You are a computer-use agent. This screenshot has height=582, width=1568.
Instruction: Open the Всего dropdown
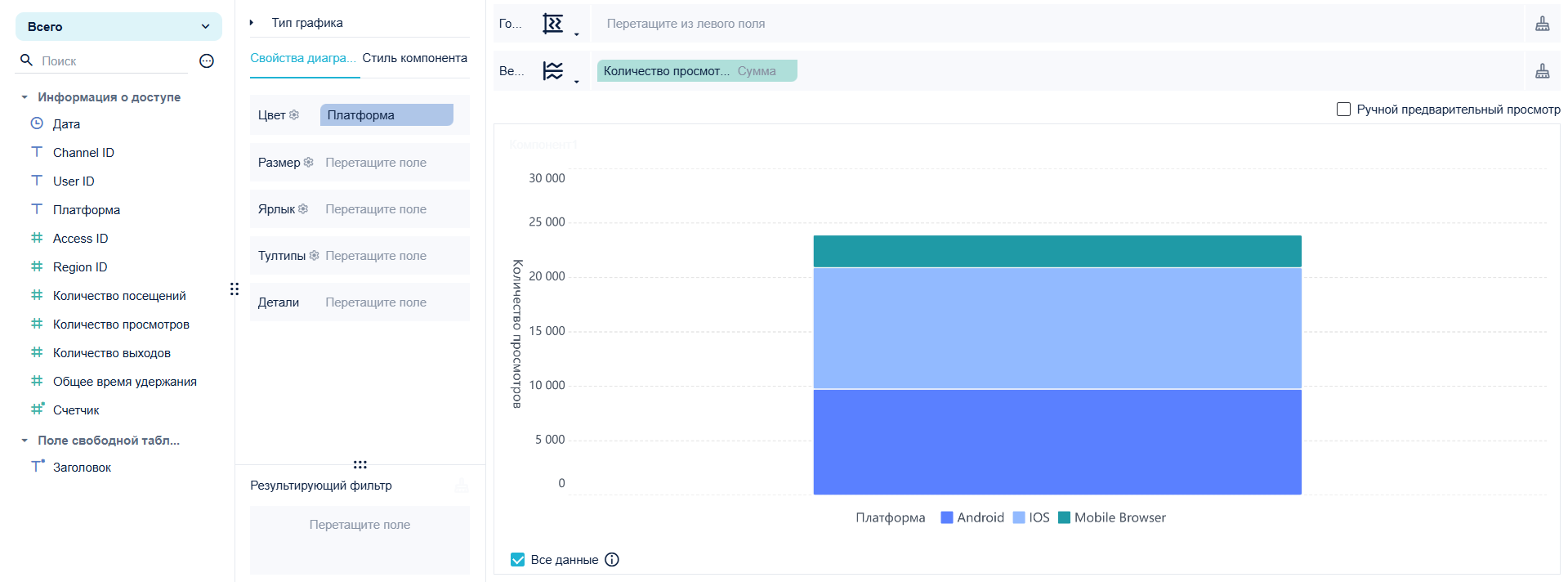118,27
